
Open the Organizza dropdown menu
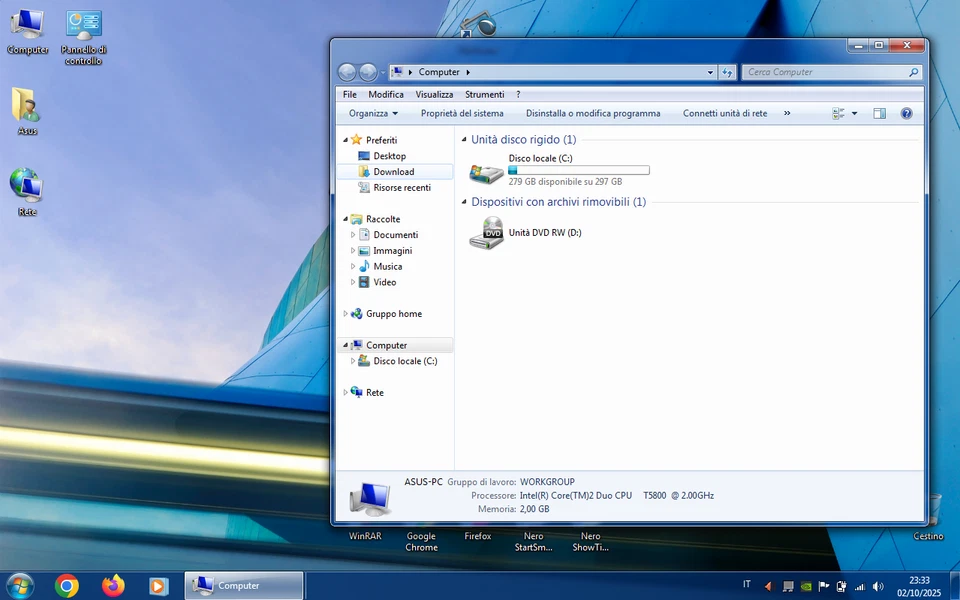(x=373, y=114)
